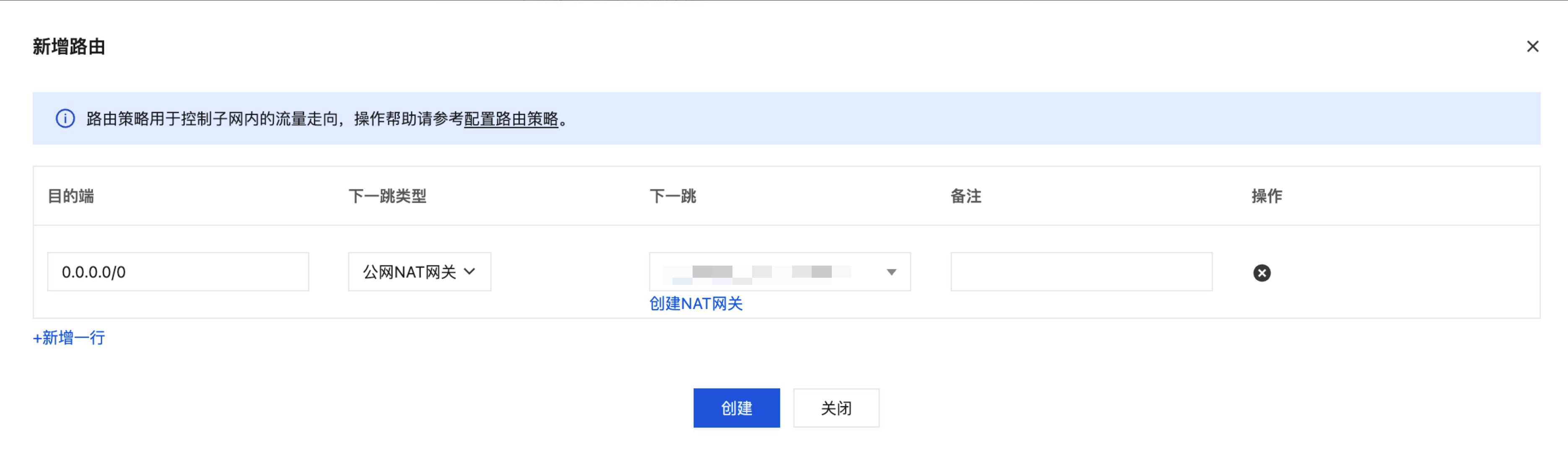This screenshot has height=460, width=1568.
Task: Expand the 下一跳 dropdown using its arrow
Action: [891, 272]
